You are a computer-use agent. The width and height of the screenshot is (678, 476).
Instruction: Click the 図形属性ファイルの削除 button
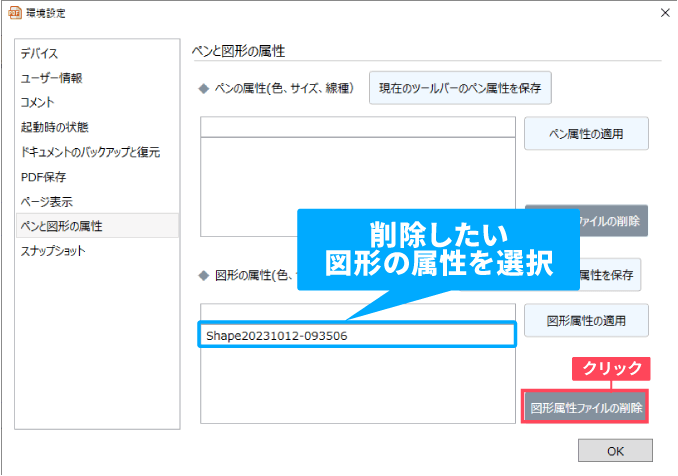point(586,407)
